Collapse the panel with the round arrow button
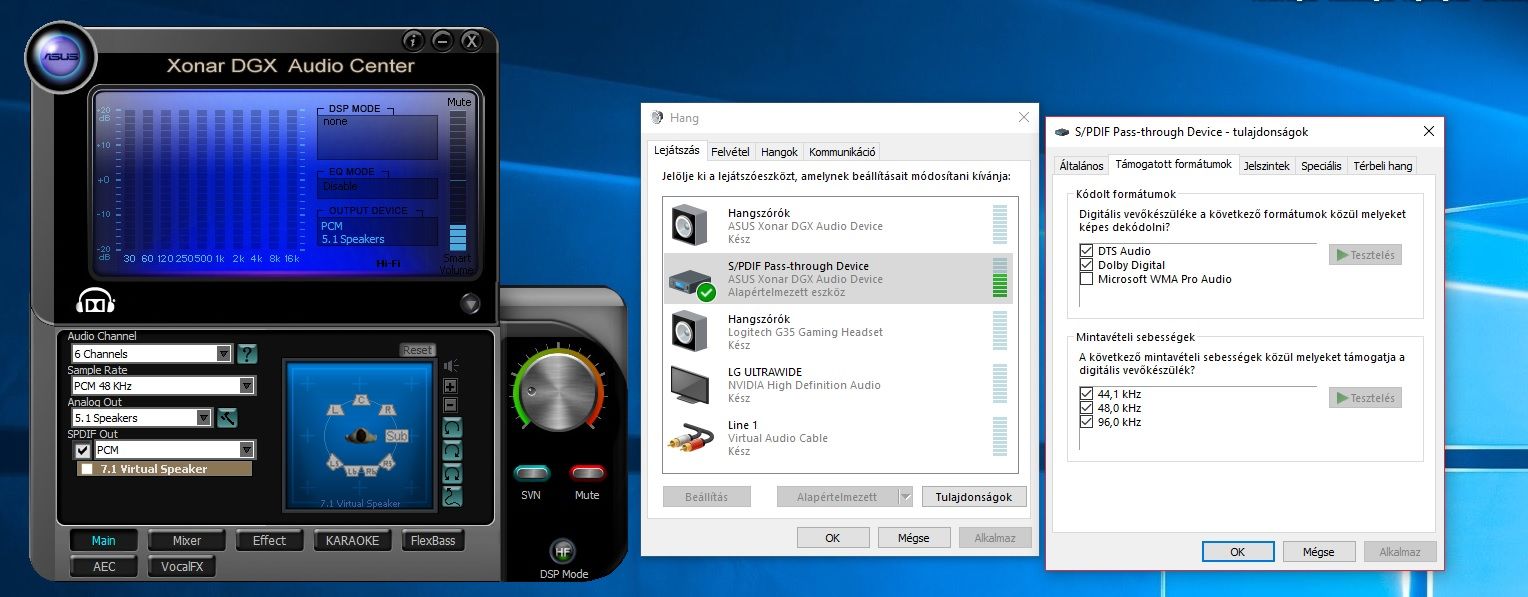 point(471,303)
